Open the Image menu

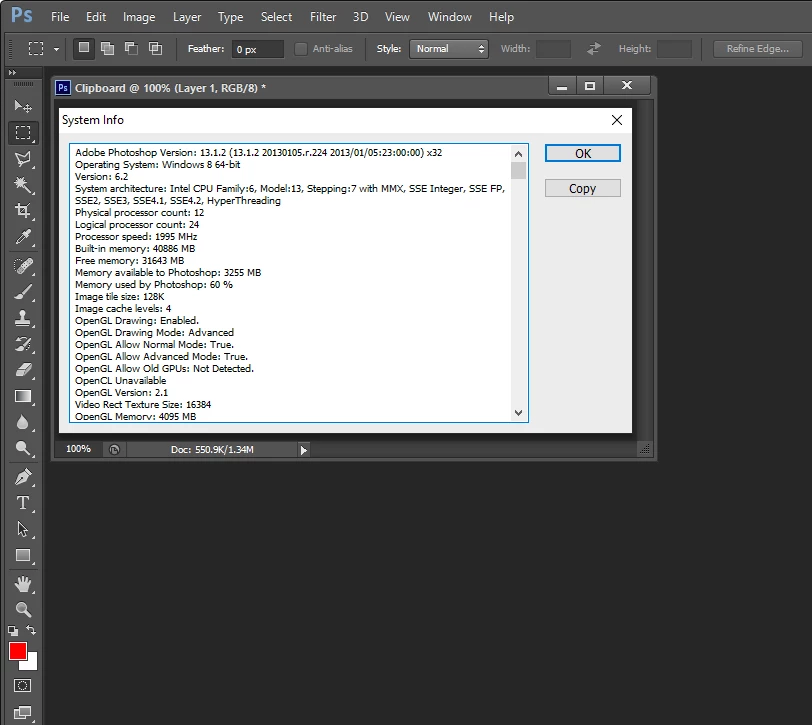tap(139, 17)
